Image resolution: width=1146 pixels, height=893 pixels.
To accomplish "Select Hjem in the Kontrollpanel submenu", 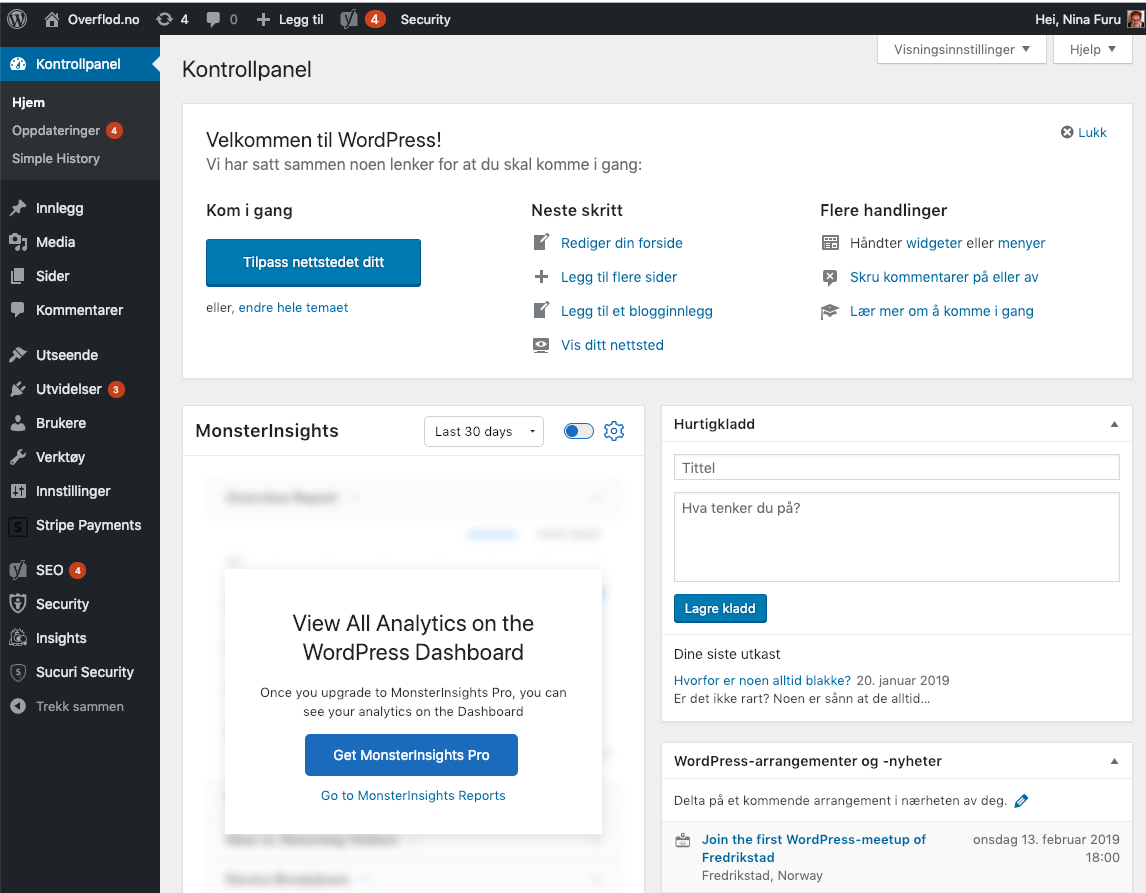I will coord(29,102).
